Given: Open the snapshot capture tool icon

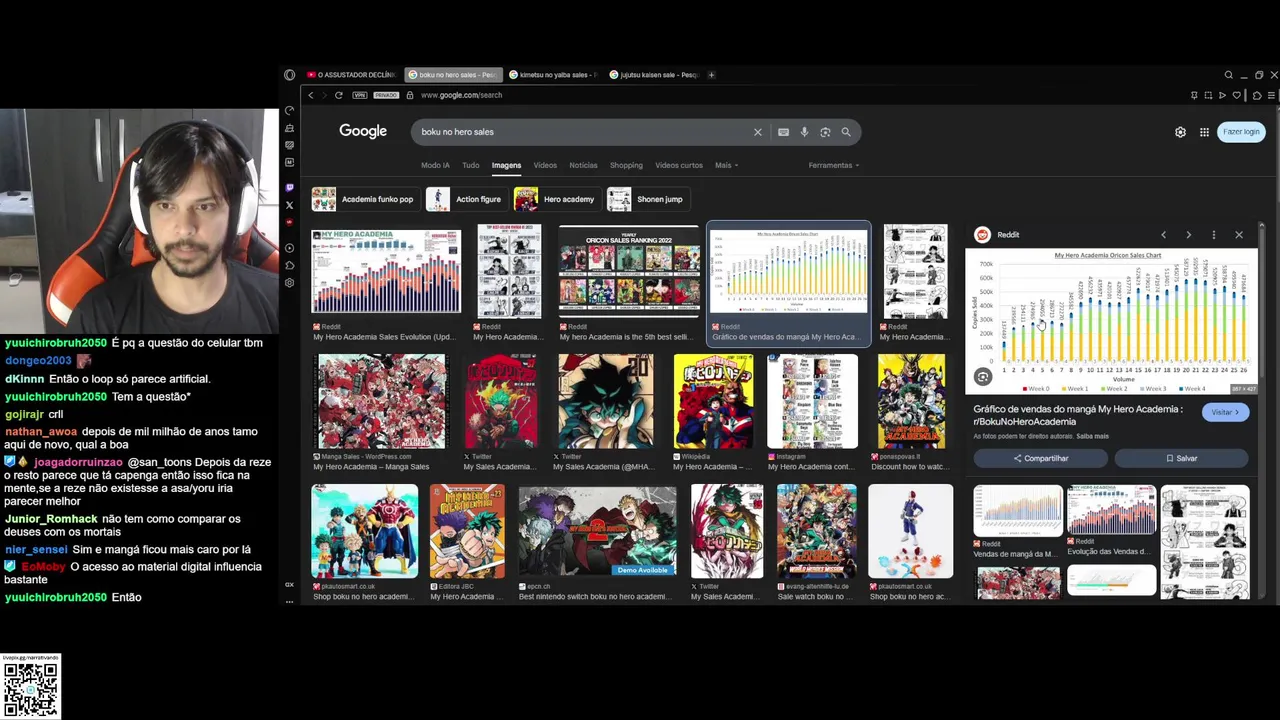Looking at the screenshot, I should click(1208, 96).
